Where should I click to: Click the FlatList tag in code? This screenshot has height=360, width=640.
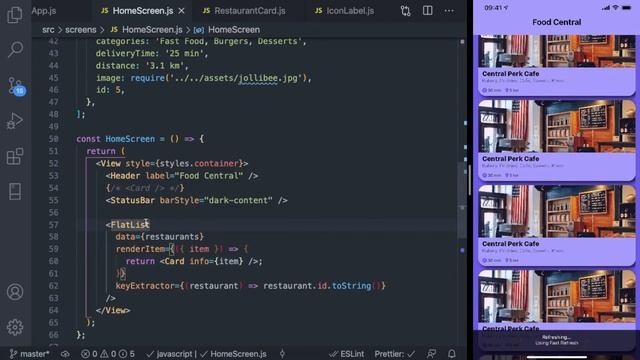(x=130, y=224)
